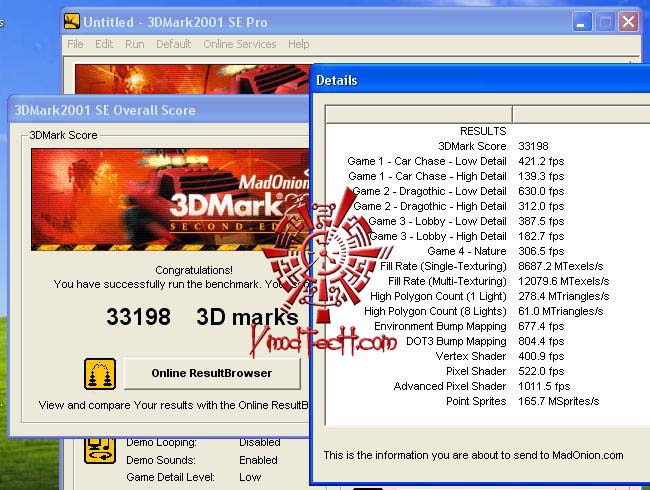Click the 3DMark2001 title bar app icon
Viewport: 650px width, 490px height.
click(72, 21)
